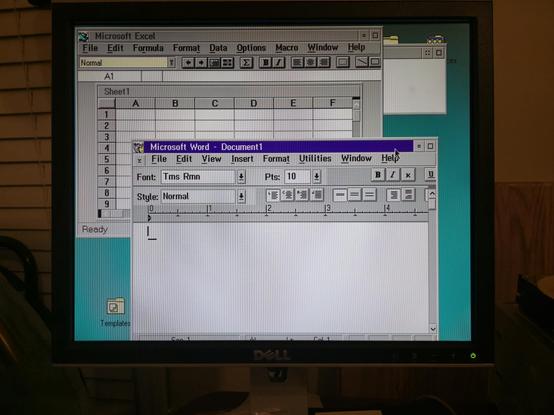The width and height of the screenshot is (554, 415).
Task: Open Excel Macro menu
Action: point(287,47)
